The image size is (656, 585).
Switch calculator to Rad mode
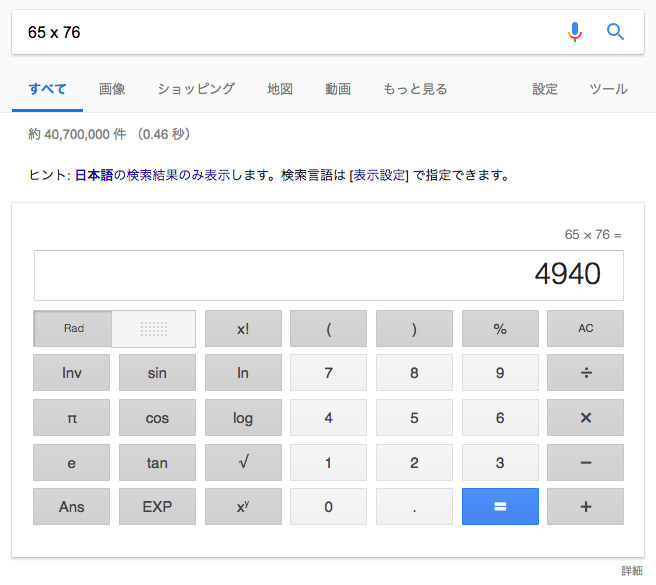coord(73,328)
